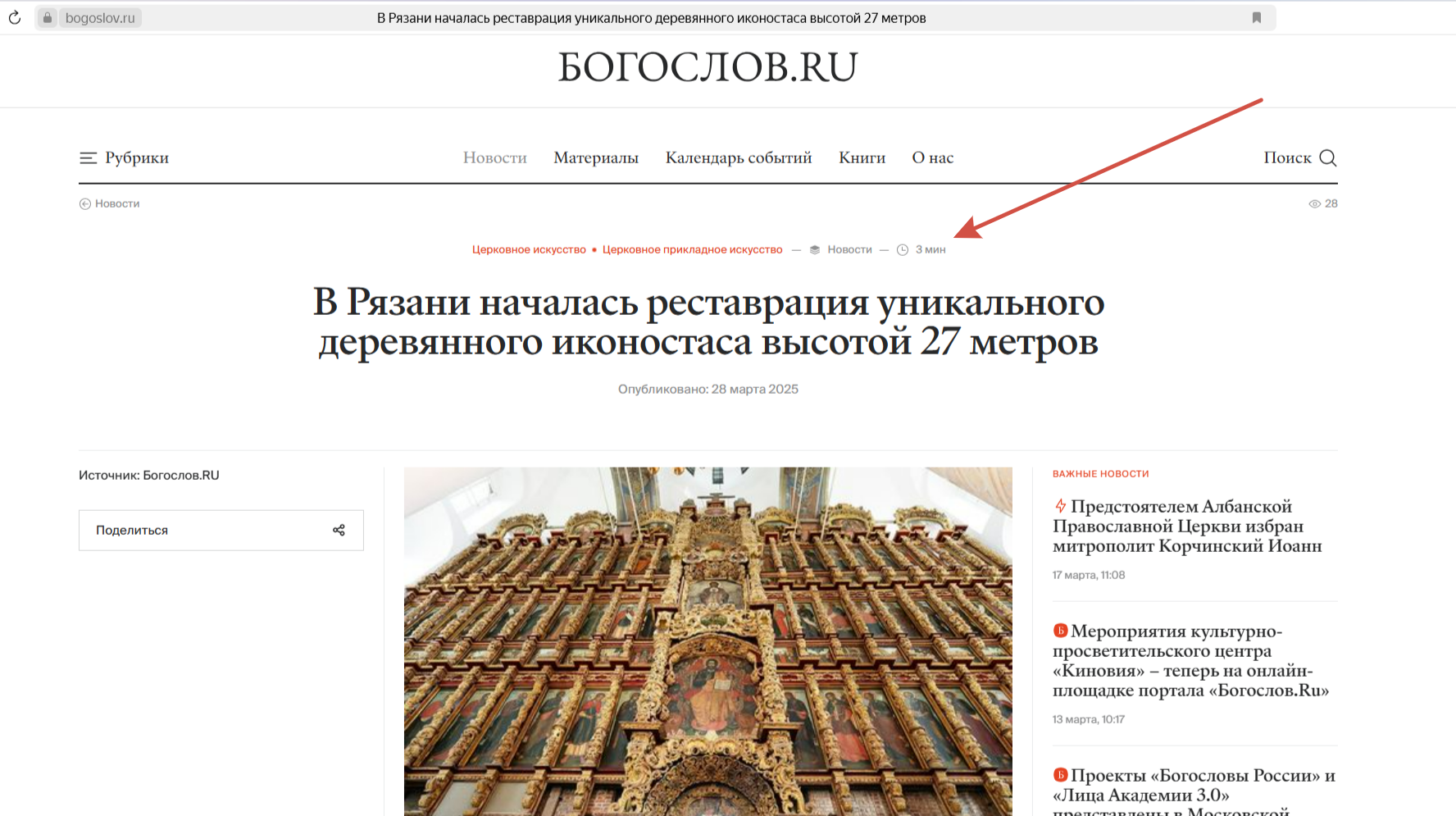The width and height of the screenshot is (1456, 816).
Task: Click the bookmark icon in address bar
Action: pos(1256,17)
